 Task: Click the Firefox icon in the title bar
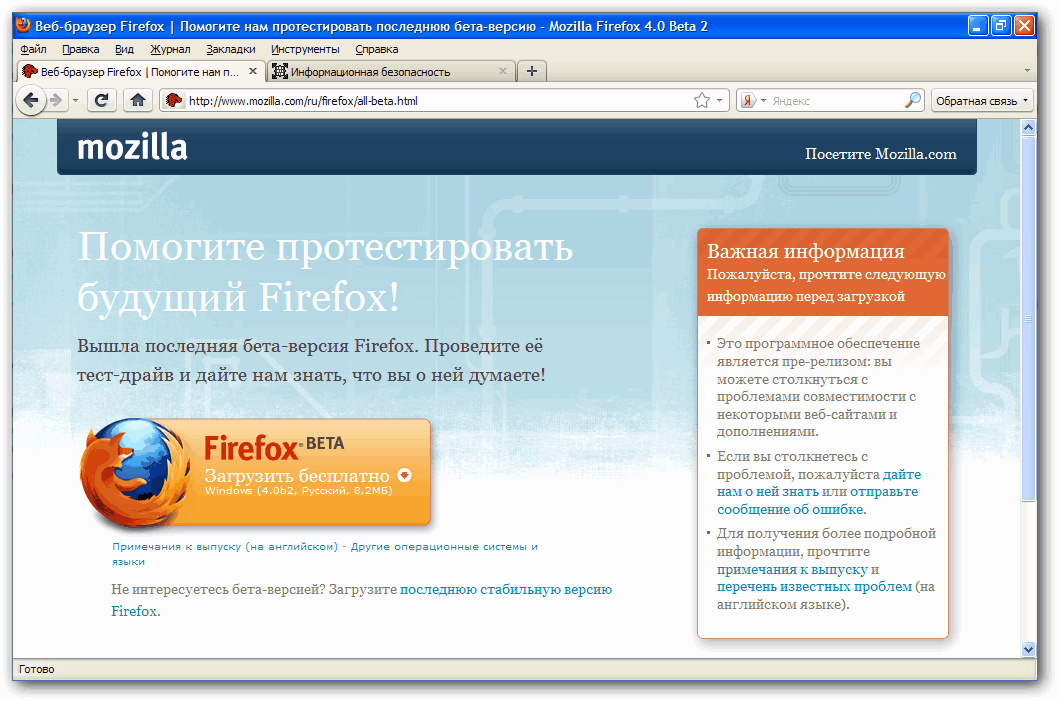(22, 26)
